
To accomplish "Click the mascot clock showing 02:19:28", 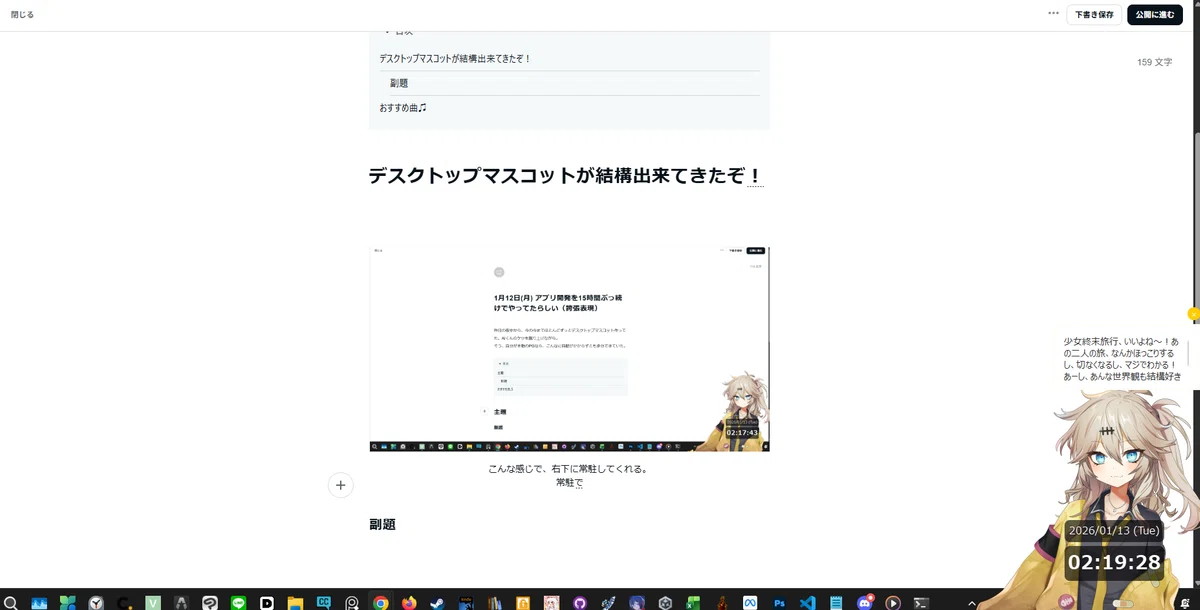I will [x=1114, y=562].
